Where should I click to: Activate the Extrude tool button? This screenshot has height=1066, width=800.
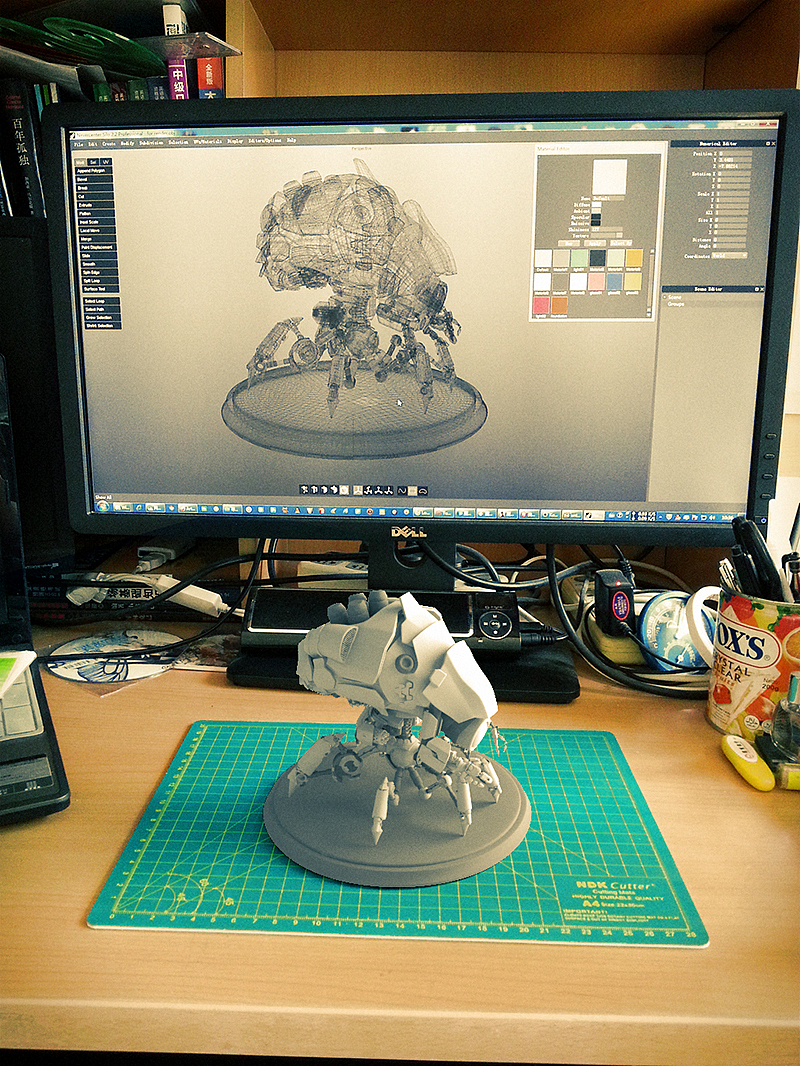(96, 205)
